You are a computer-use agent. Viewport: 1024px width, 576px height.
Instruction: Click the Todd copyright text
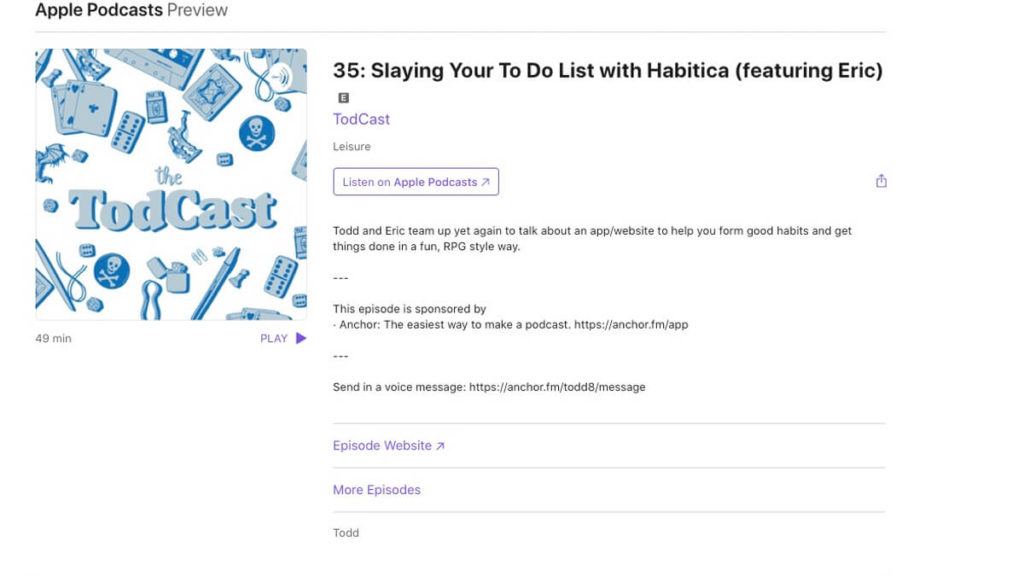click(x=345, y=533)
